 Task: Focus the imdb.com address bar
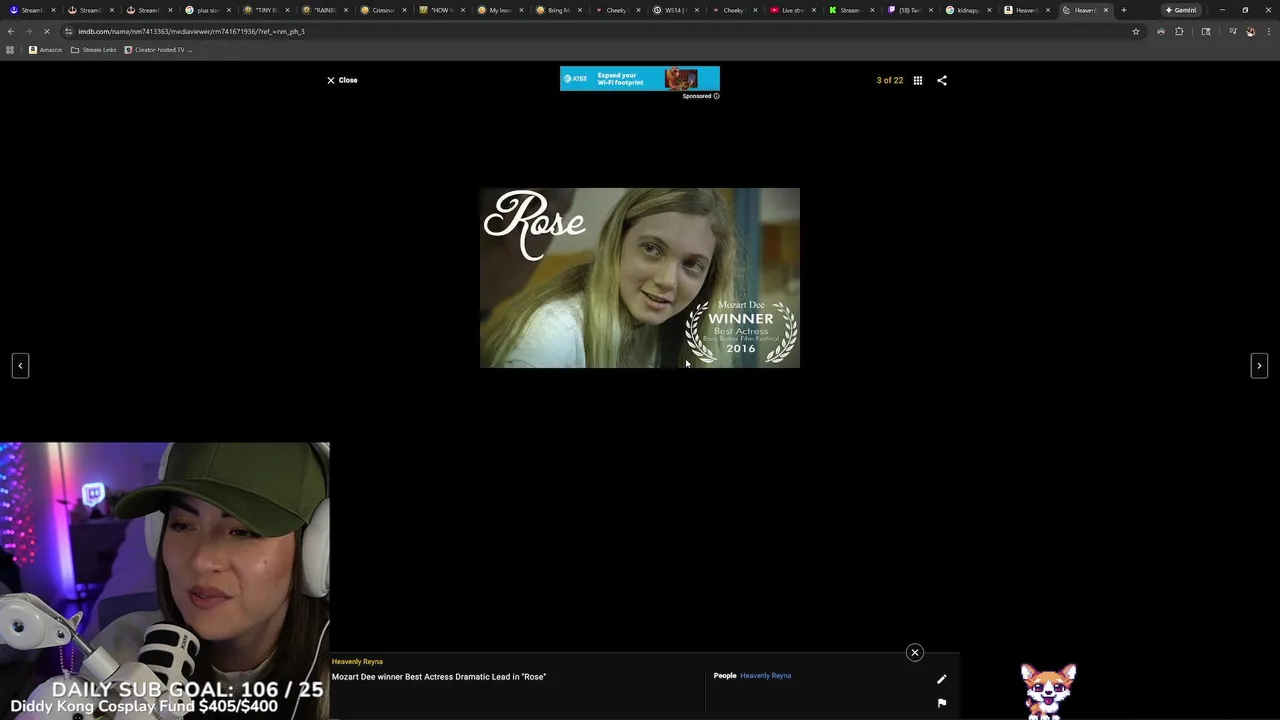pyautogui.click(x=600, y=31)
